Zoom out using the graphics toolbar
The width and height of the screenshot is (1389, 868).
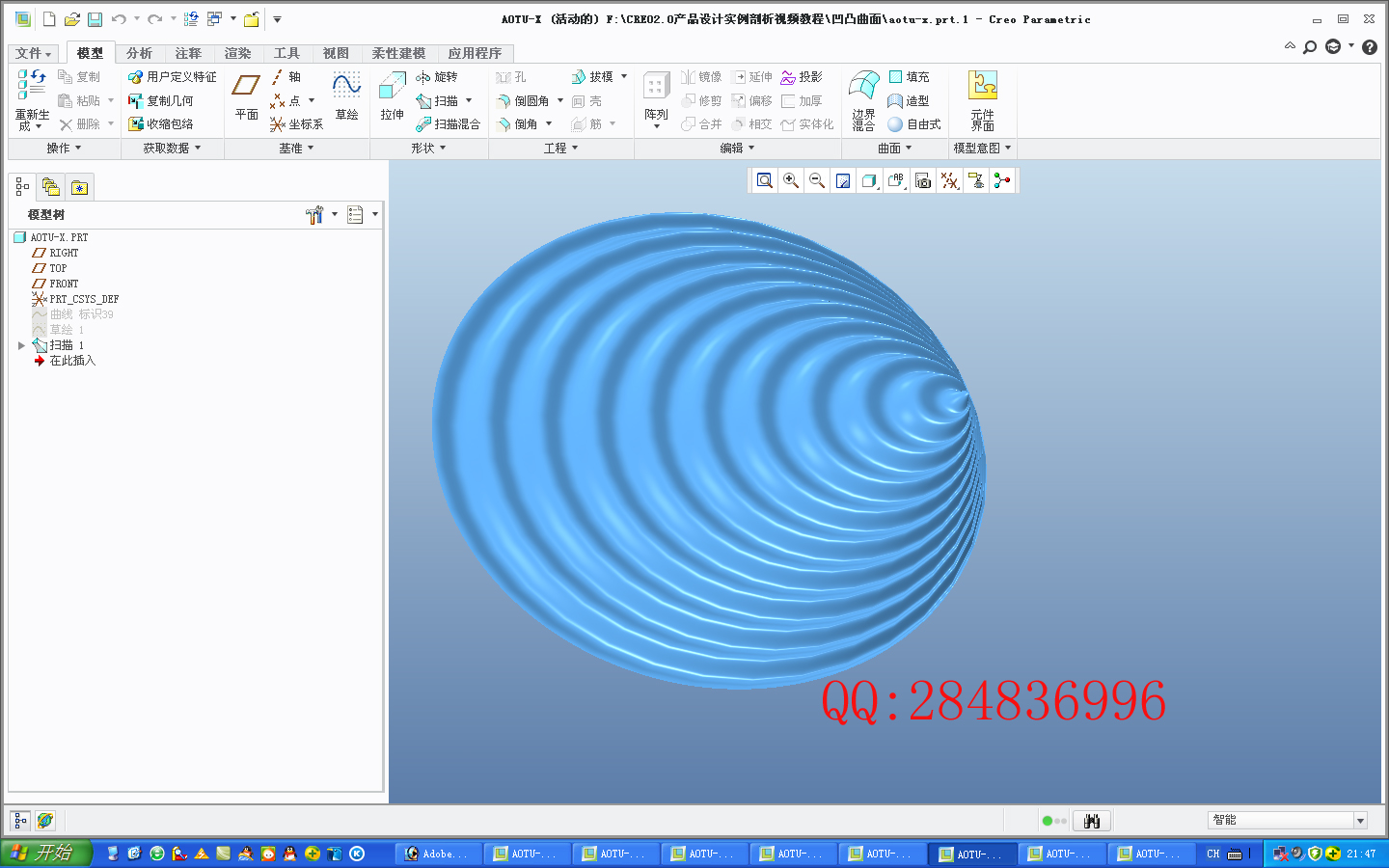click(817, 180)
